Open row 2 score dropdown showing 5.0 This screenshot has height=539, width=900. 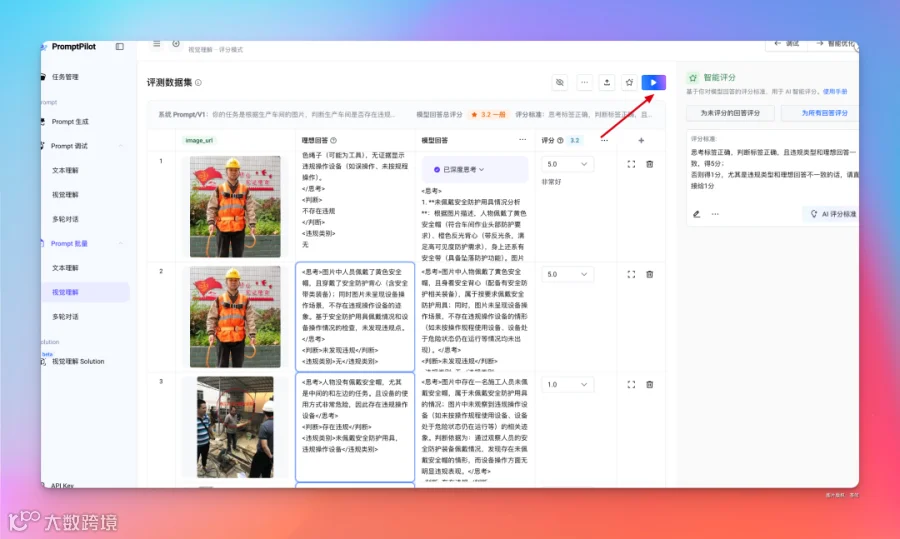tap(567, 274)
